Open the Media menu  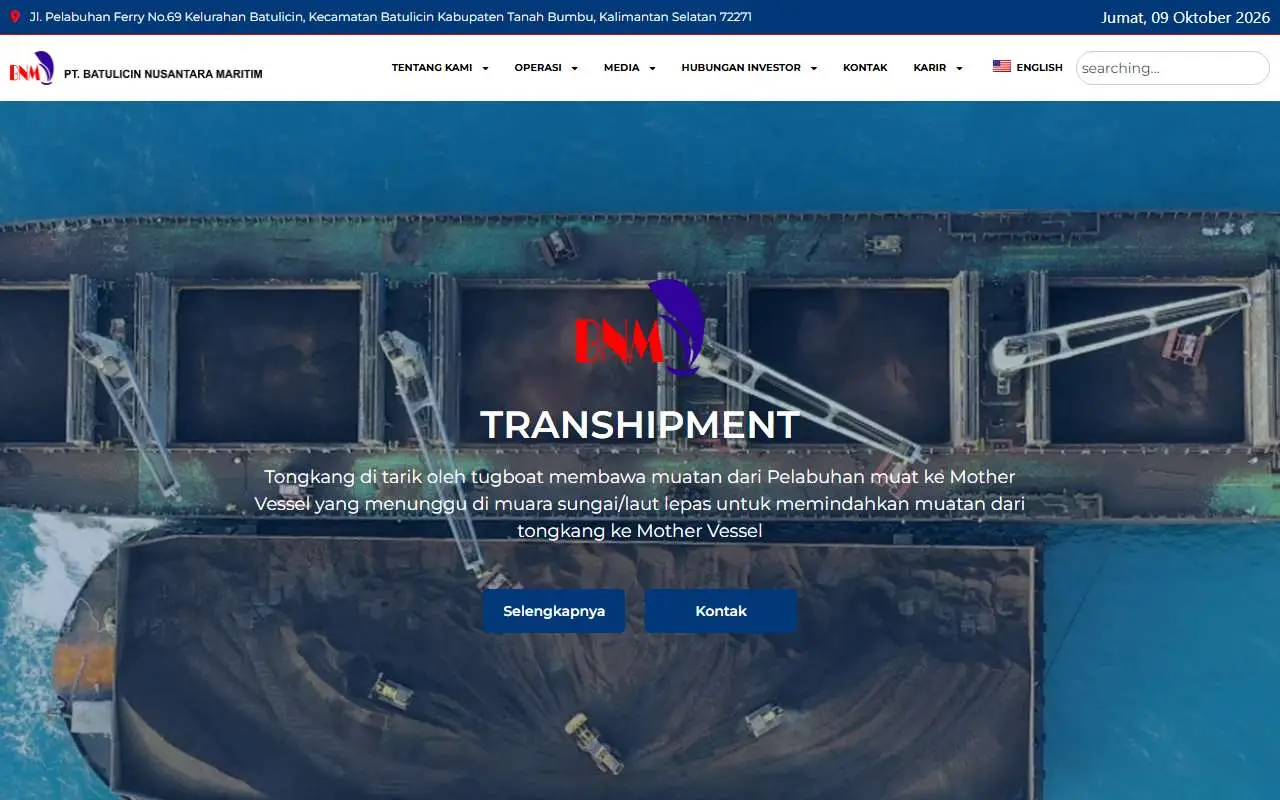point(621,68)
